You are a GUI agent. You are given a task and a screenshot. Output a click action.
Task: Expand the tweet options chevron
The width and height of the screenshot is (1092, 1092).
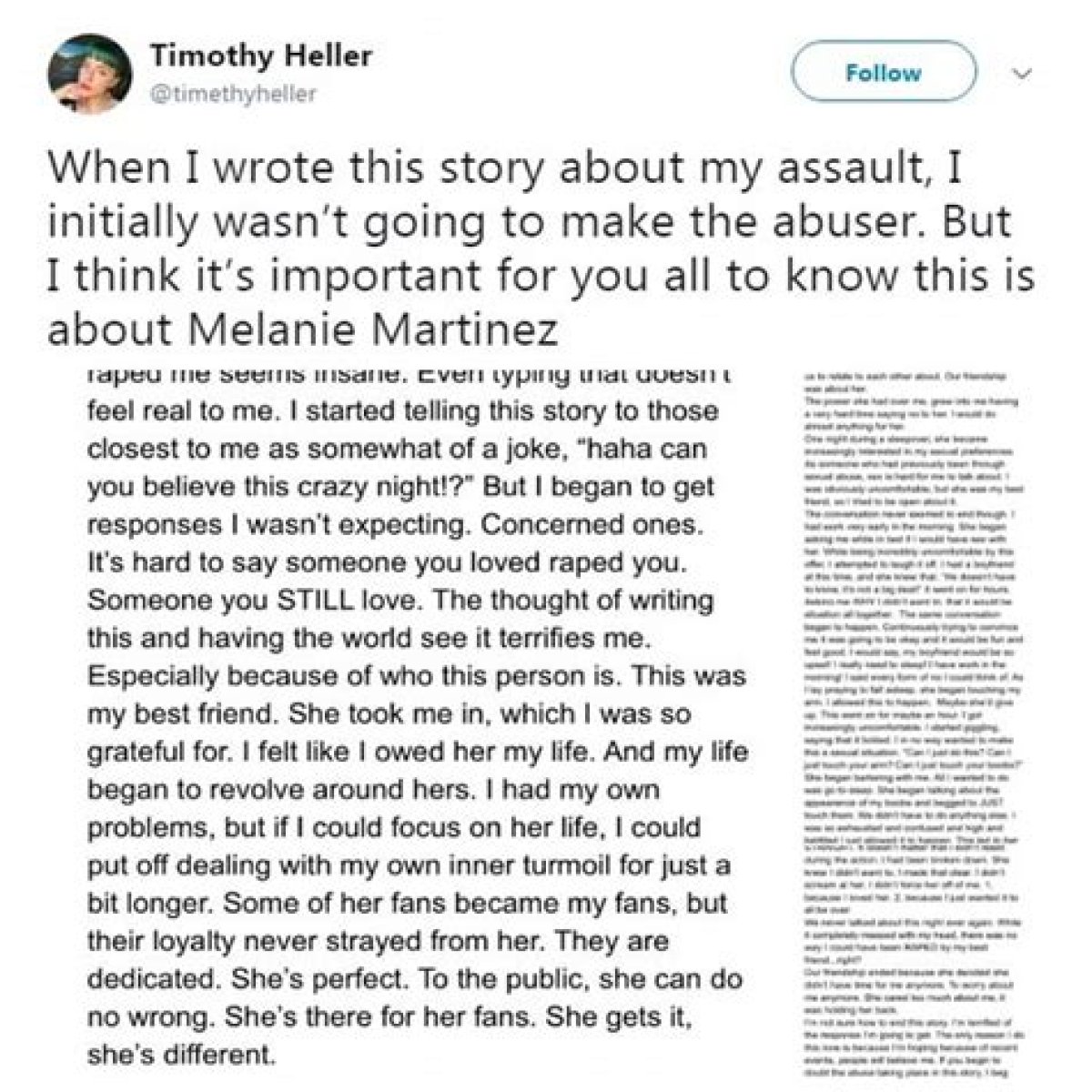tap(1021, 72)
